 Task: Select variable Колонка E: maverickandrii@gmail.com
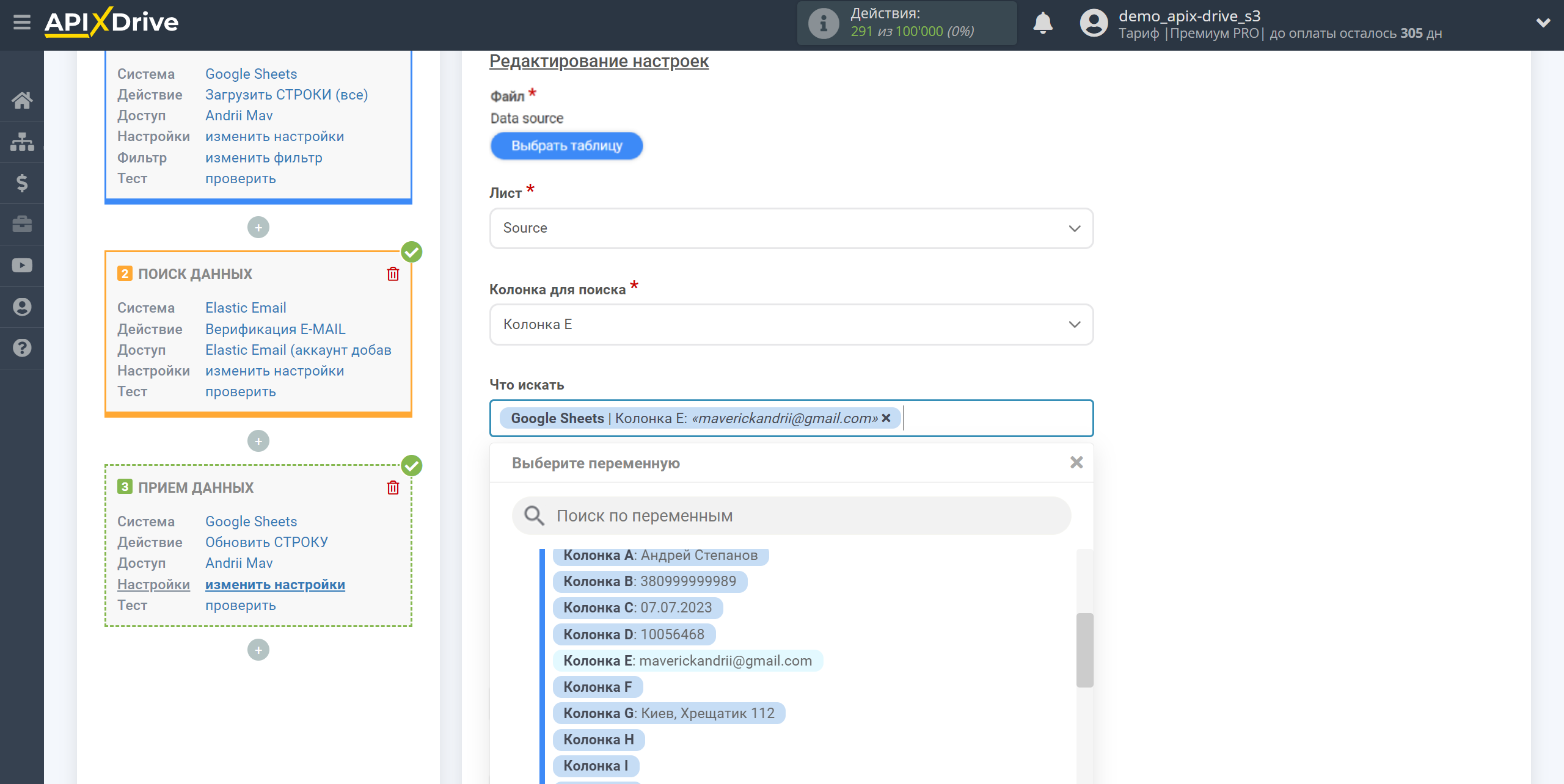pos(688,661)
